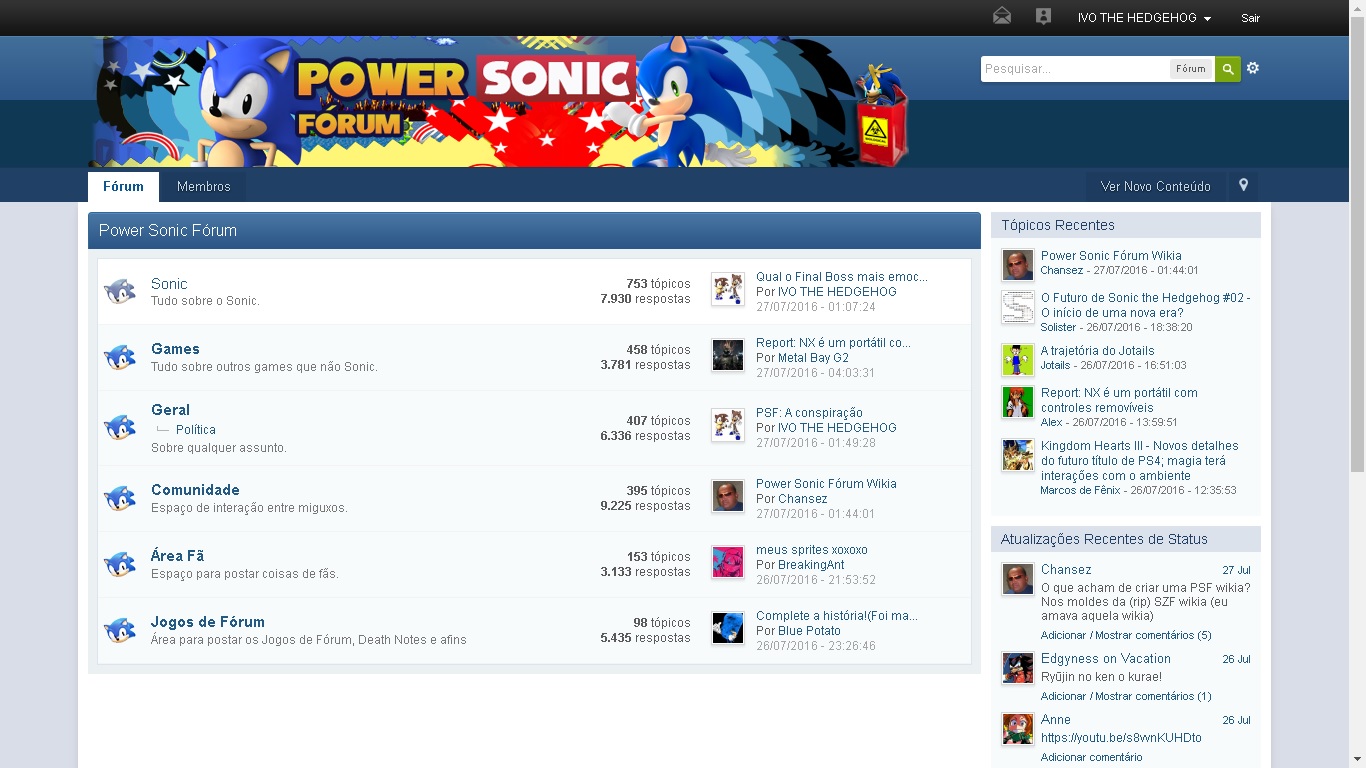Image resolution: width=1366 pixels, height=768 pixels.
Task: Open 'Qual o Final Boss mais emoc...' topic
Action: (x=842, y=277)
